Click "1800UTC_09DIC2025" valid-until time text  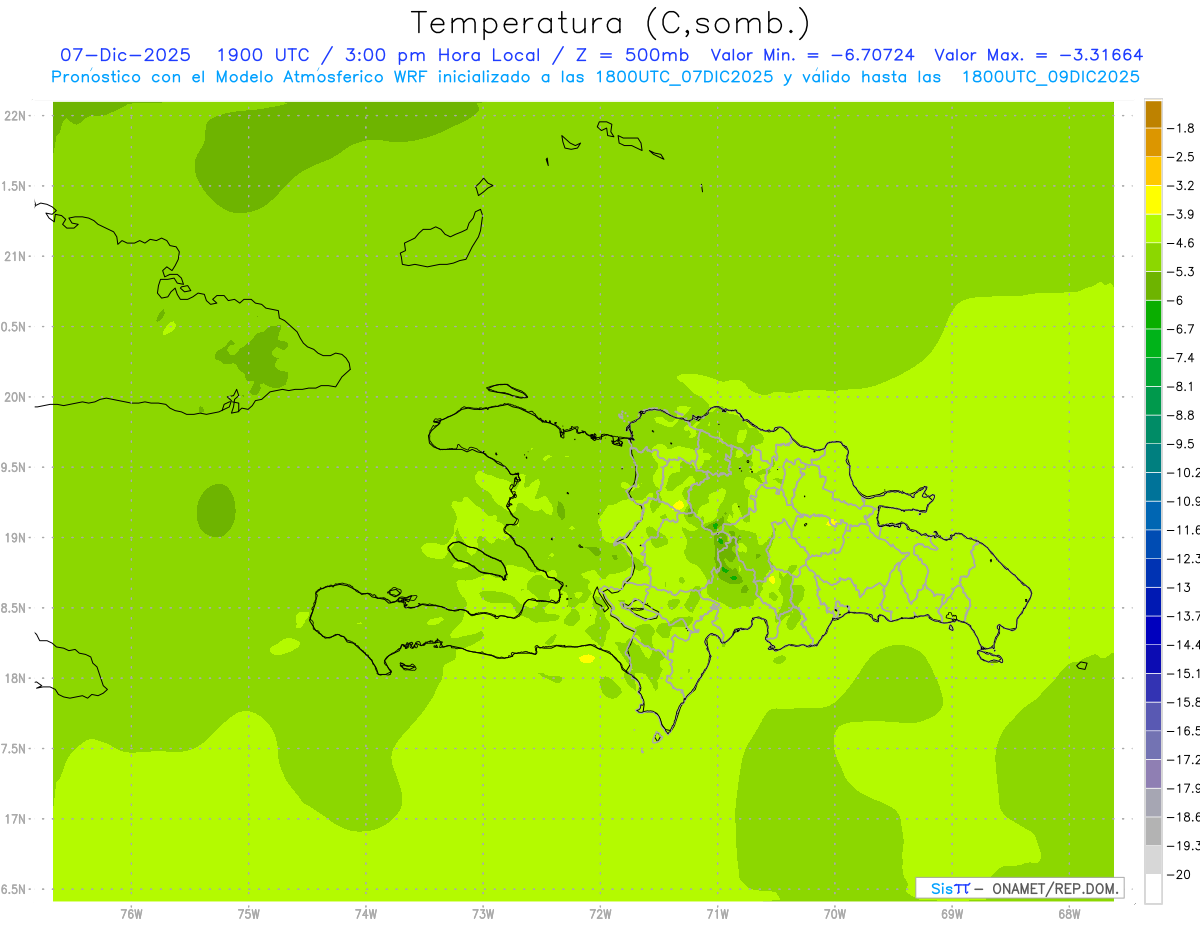[1051, 77]
